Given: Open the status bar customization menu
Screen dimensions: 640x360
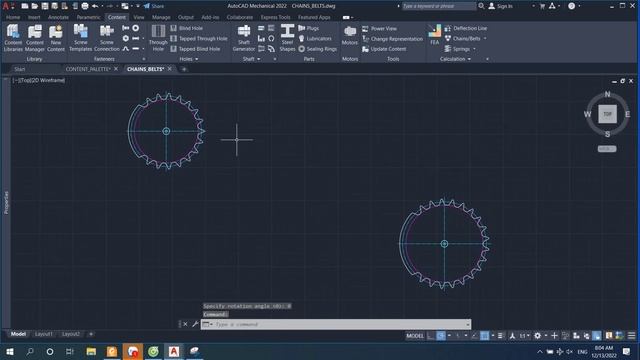Looking at the screenshot, I should (631, 336).
